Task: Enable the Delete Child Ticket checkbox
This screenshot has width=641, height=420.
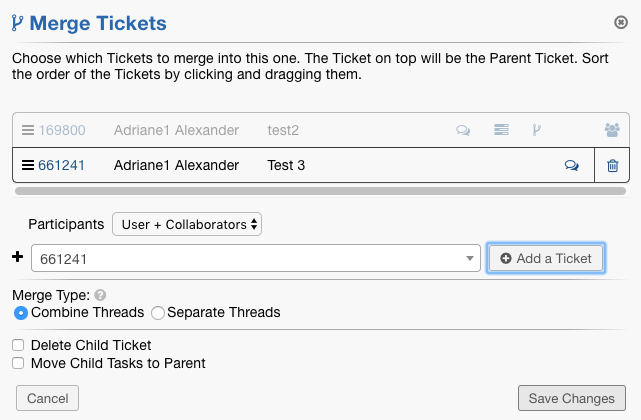Action: 18,345
